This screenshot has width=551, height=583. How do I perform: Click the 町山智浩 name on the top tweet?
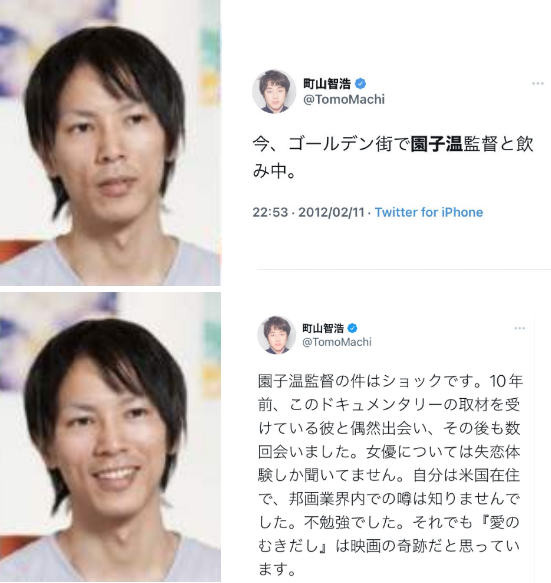[327, 84]
